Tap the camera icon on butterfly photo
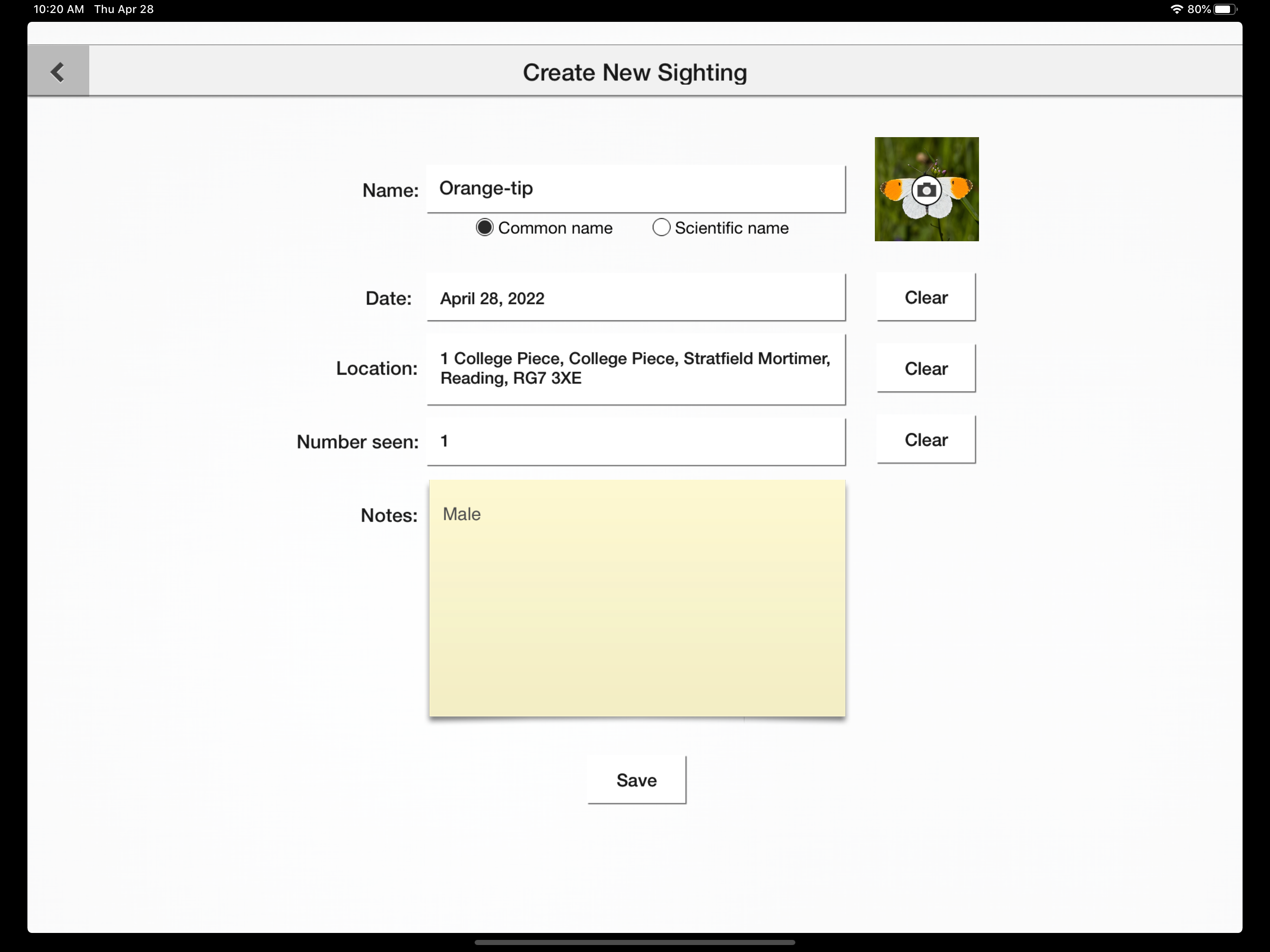1270x952 pixels. click(x=926, y=190)
